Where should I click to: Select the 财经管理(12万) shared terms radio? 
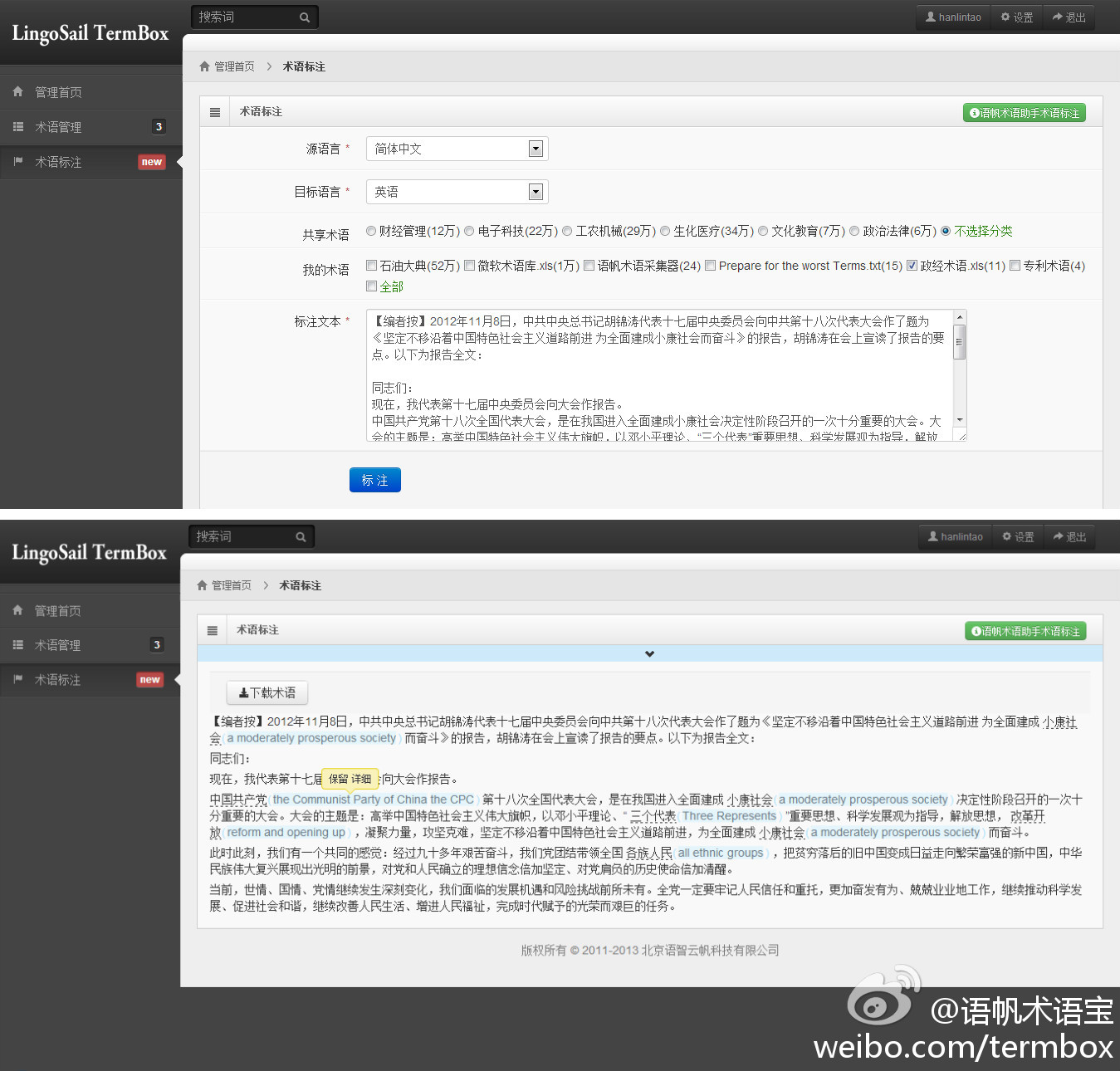tap(371, 231)
